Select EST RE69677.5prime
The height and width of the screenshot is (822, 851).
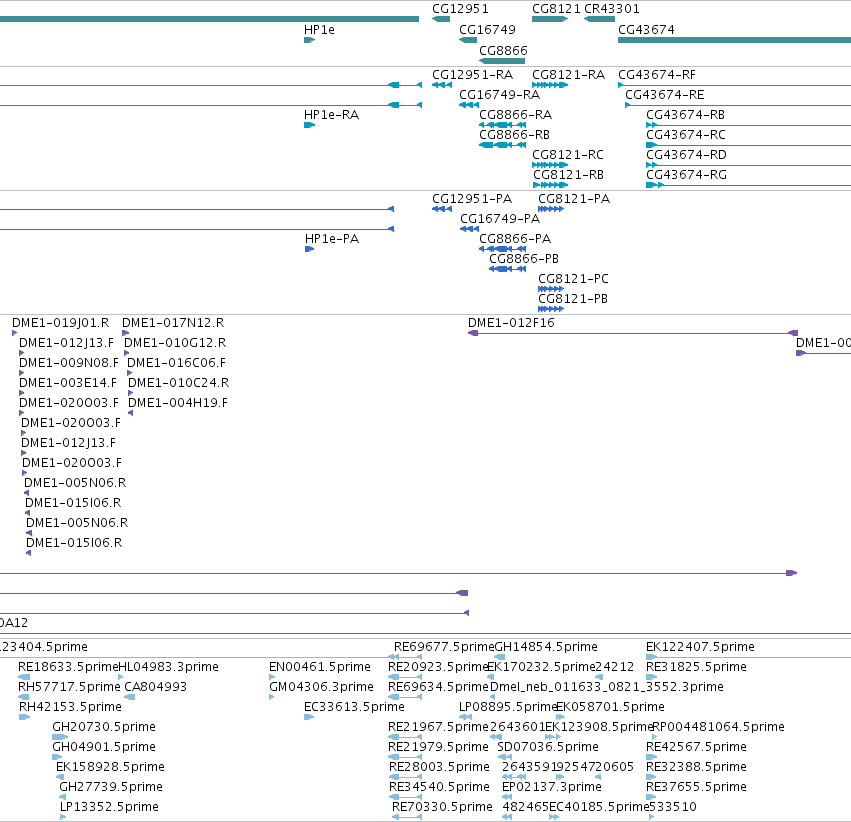(x=444, y=647)
